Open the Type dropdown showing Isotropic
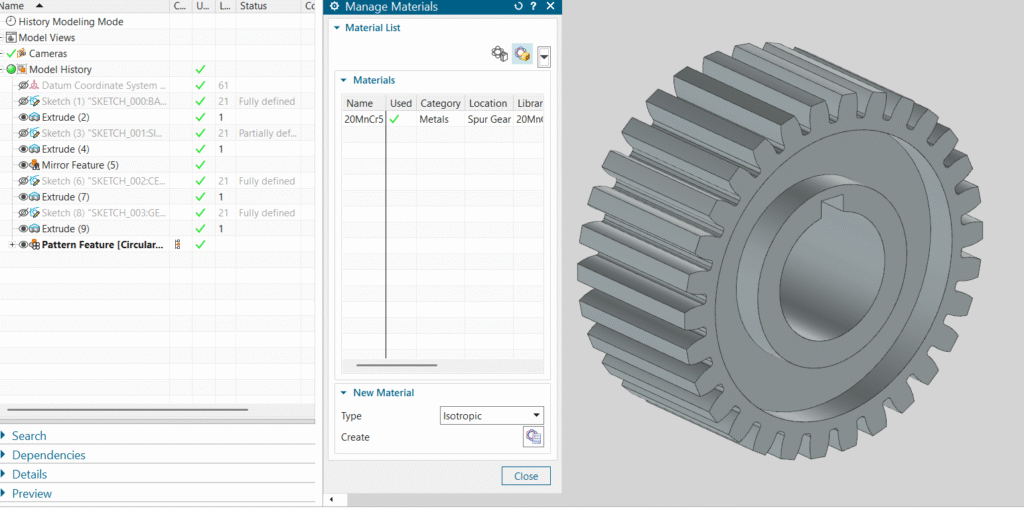The image size is (1024, 509). click(x=492, y=415)
